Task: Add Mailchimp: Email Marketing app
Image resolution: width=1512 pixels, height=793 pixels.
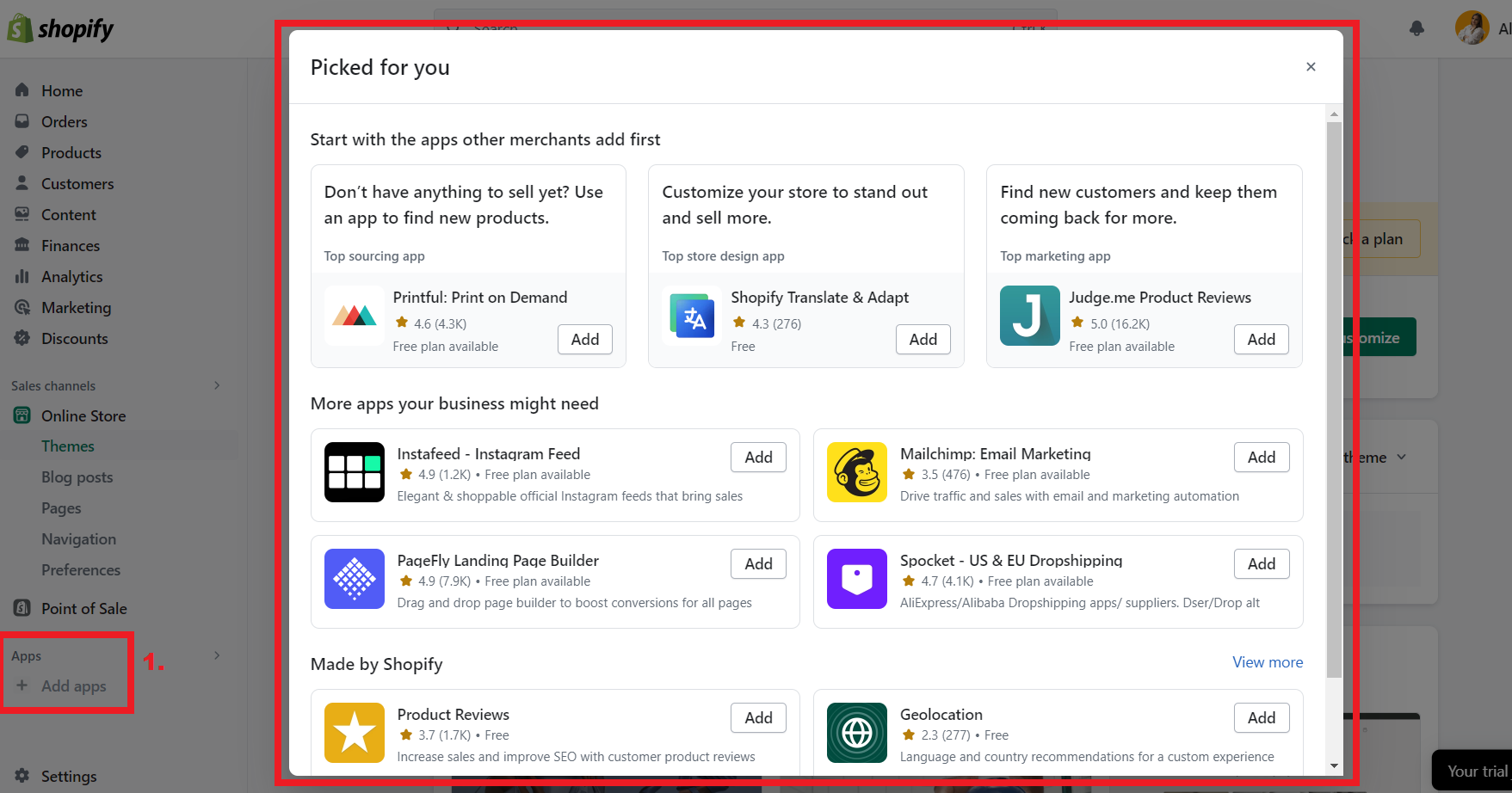Action: [x=1262, y=458]
